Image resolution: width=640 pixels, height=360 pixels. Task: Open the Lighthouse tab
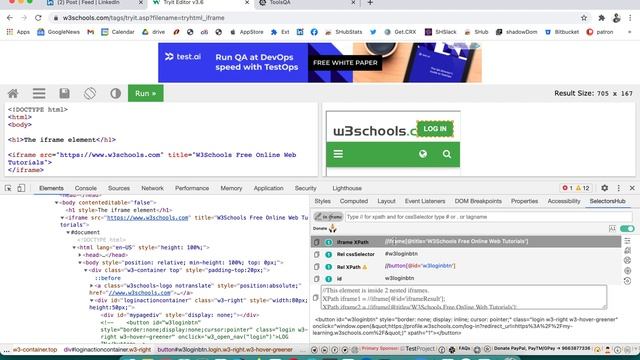(x=347, y=188)
